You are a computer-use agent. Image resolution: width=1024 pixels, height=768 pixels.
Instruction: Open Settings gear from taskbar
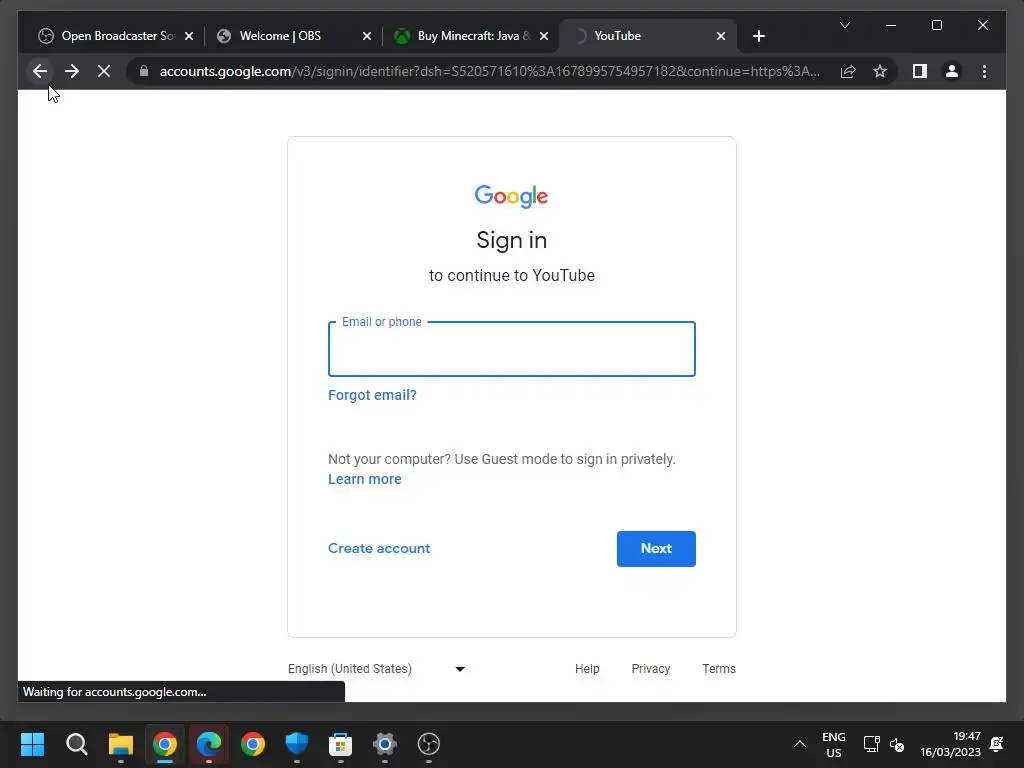(x=385, y=744)
